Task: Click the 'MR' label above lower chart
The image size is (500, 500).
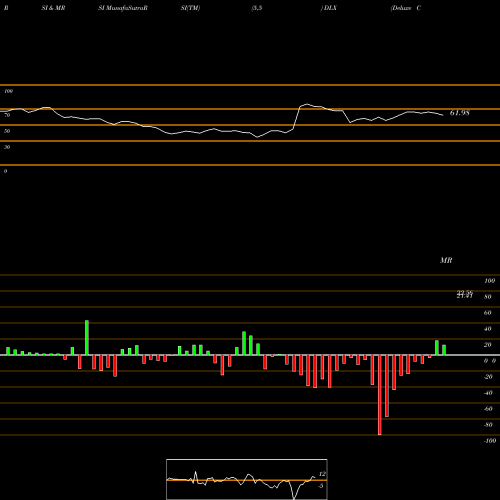Action: click(446, 260)
